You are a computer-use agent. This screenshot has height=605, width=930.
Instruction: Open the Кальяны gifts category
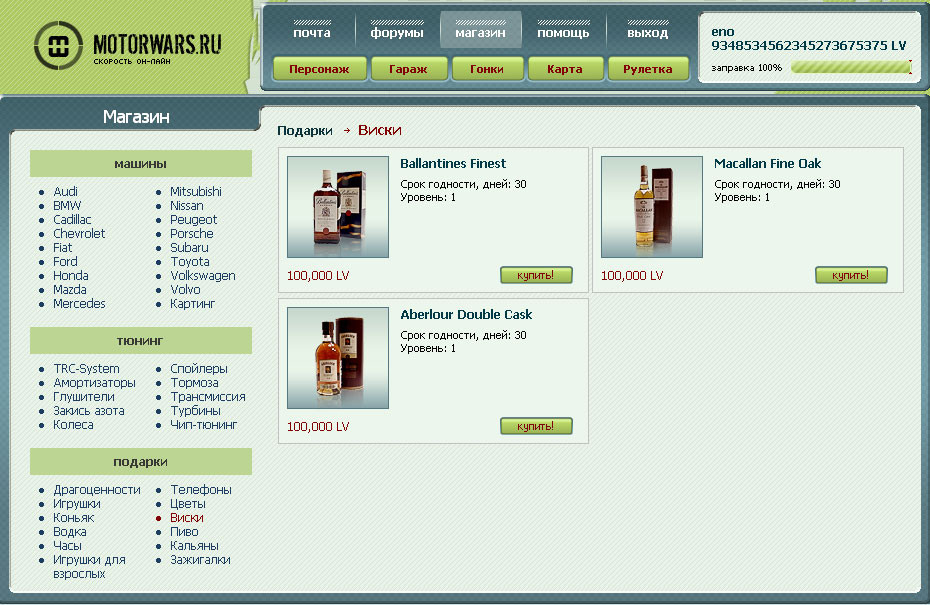[x=194, y=546]
